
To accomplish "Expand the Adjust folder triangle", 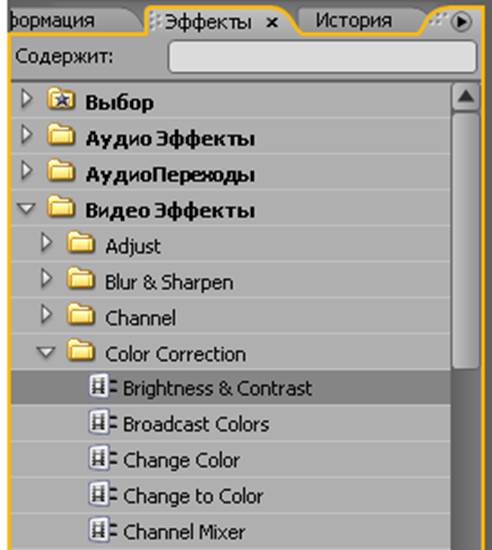I will pos(46,242).
